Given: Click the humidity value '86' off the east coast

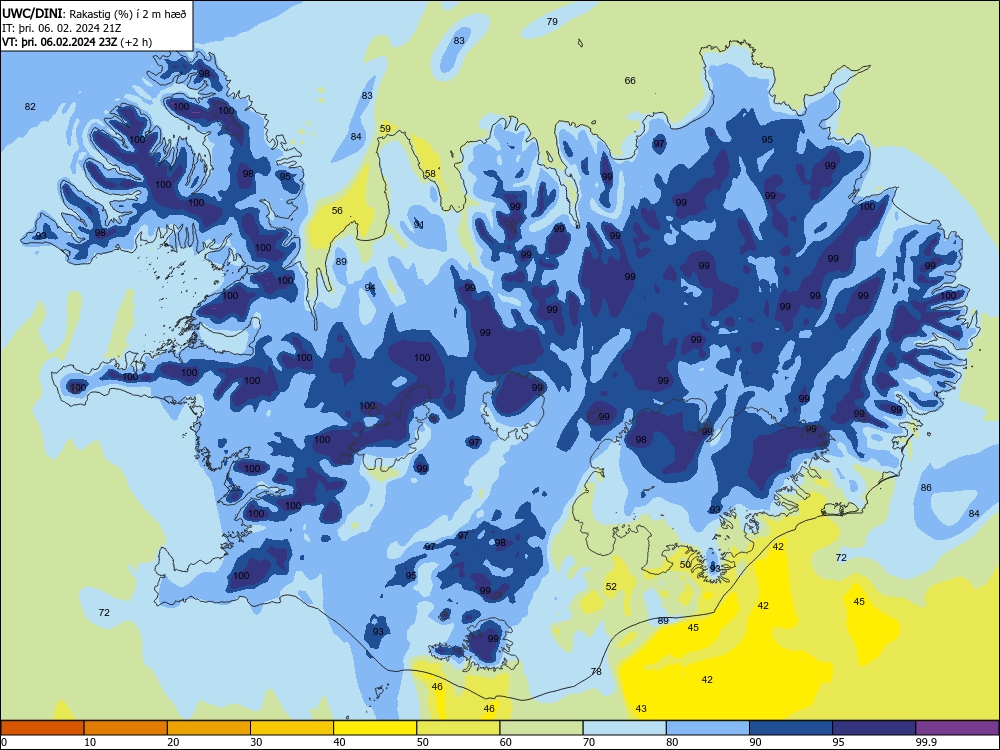Looking at the screenshot, I should [926, 488].
